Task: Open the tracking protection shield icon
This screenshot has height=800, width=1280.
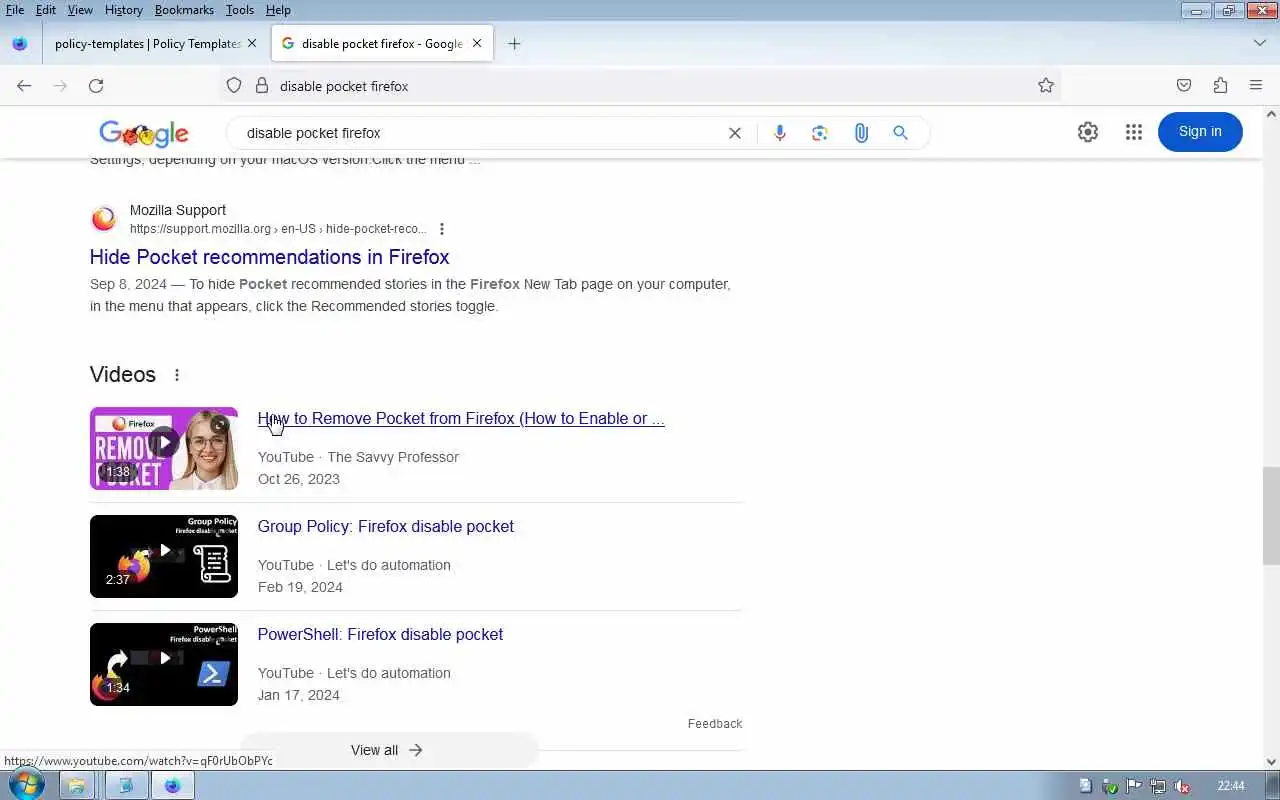Action: pos(234,86)
